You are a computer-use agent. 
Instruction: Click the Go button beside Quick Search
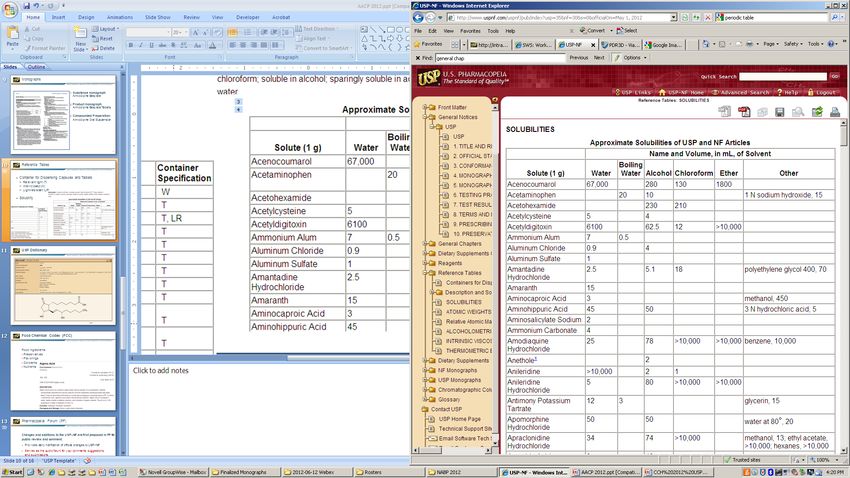pos(835,77)
